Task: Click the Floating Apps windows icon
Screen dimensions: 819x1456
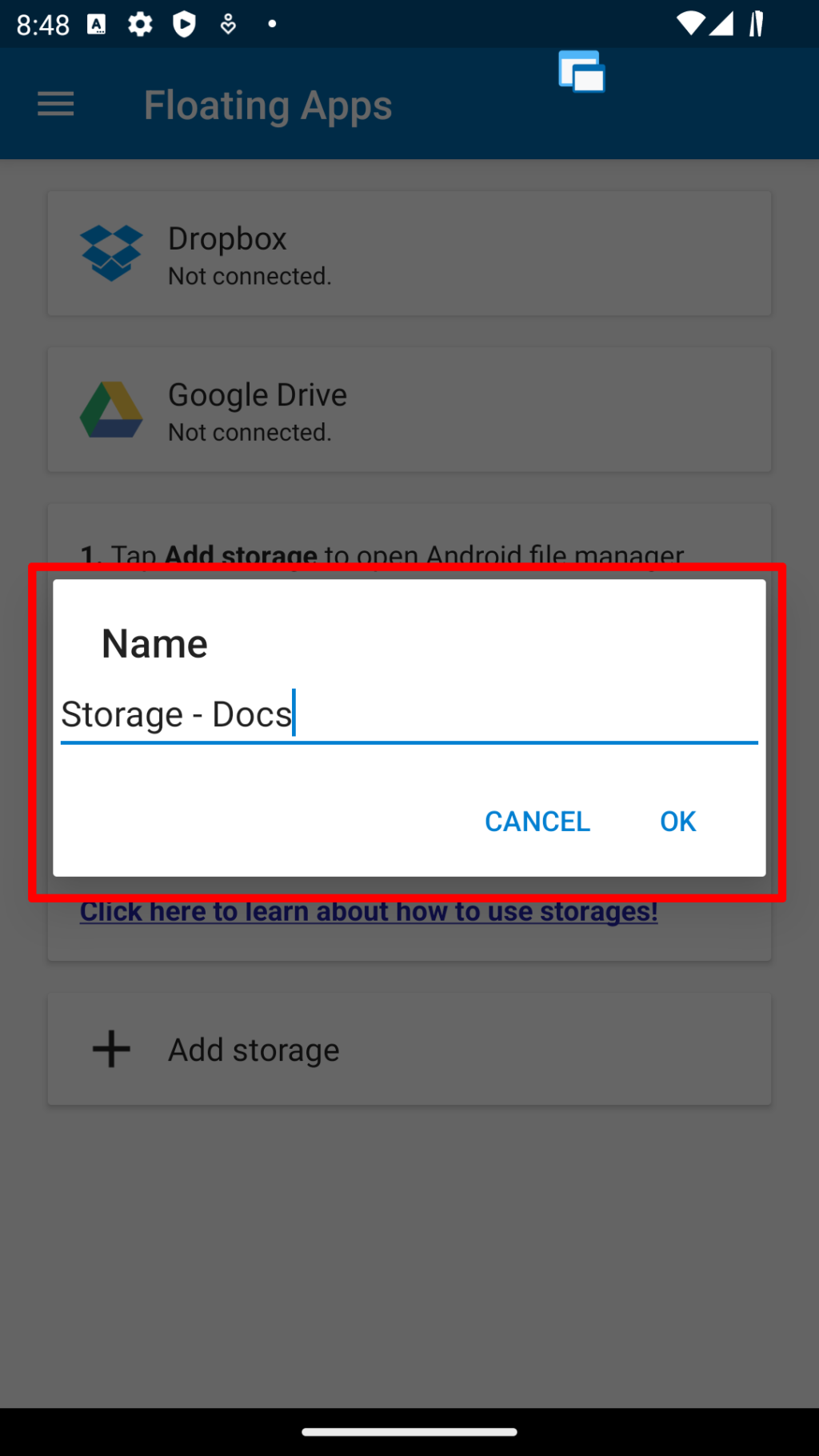Action: 581,72
